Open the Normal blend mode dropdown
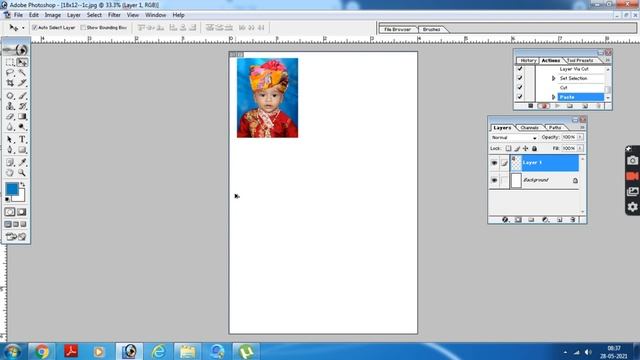Screen dimensions: 640x360 [514, 138]
